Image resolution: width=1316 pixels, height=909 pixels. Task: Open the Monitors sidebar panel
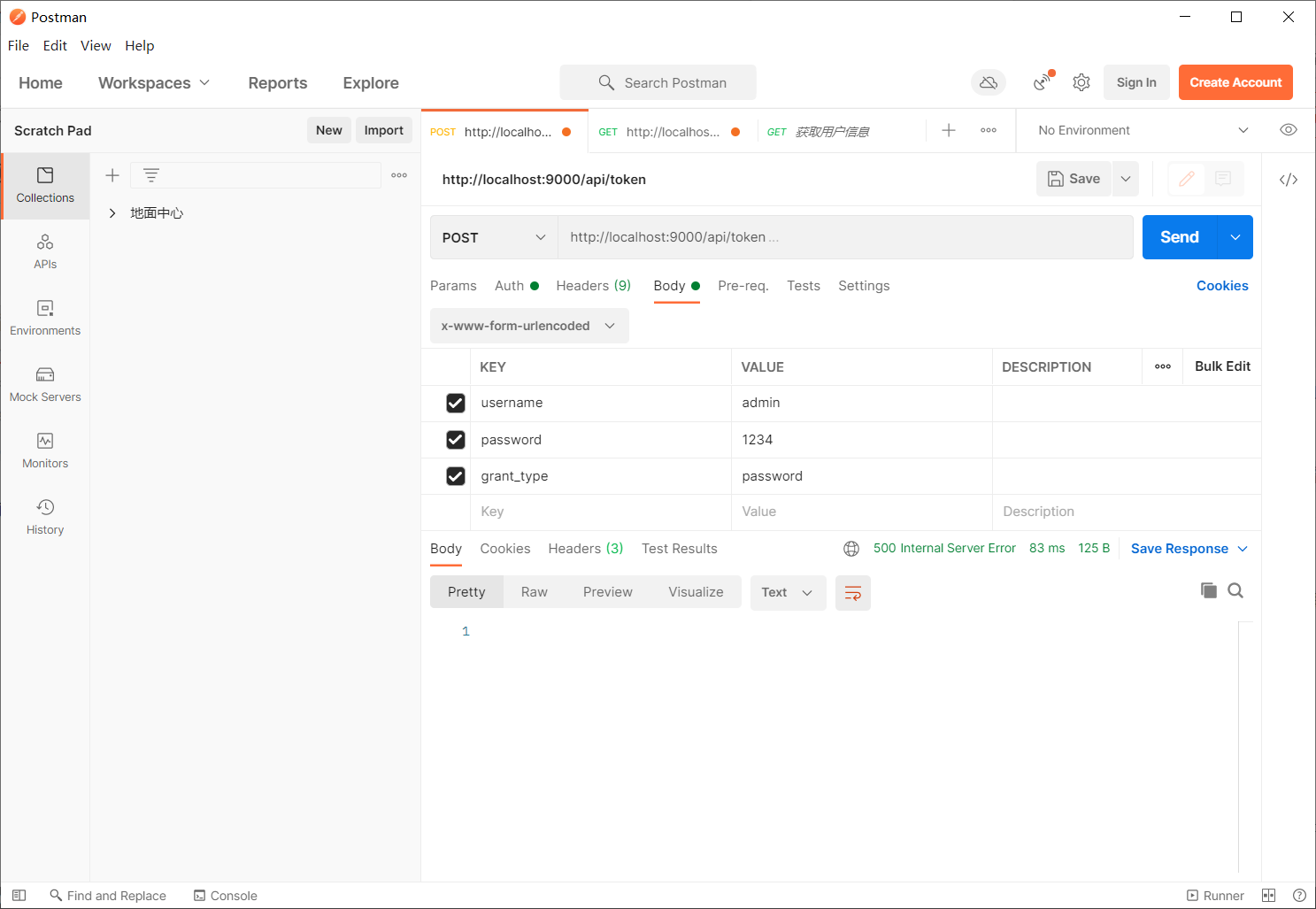pos(45,451)
